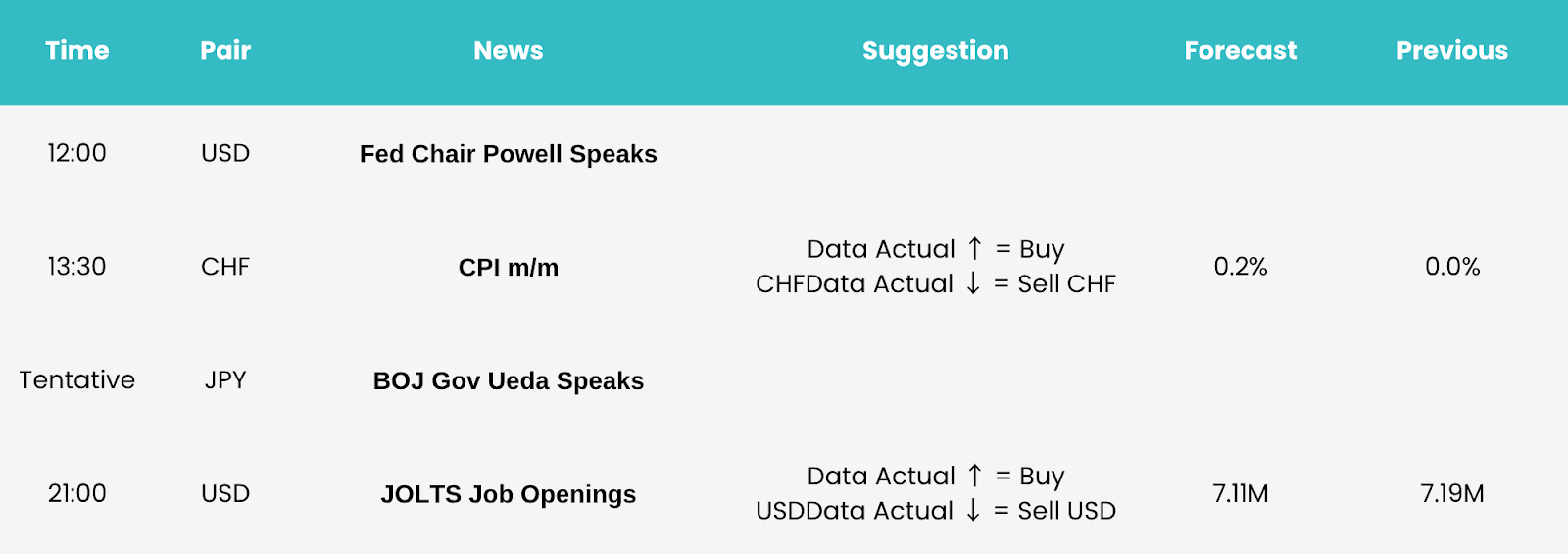Viewport: 1568px width, 554px height.
Task: Click the Time column header
Action: [x=77, y=50]
